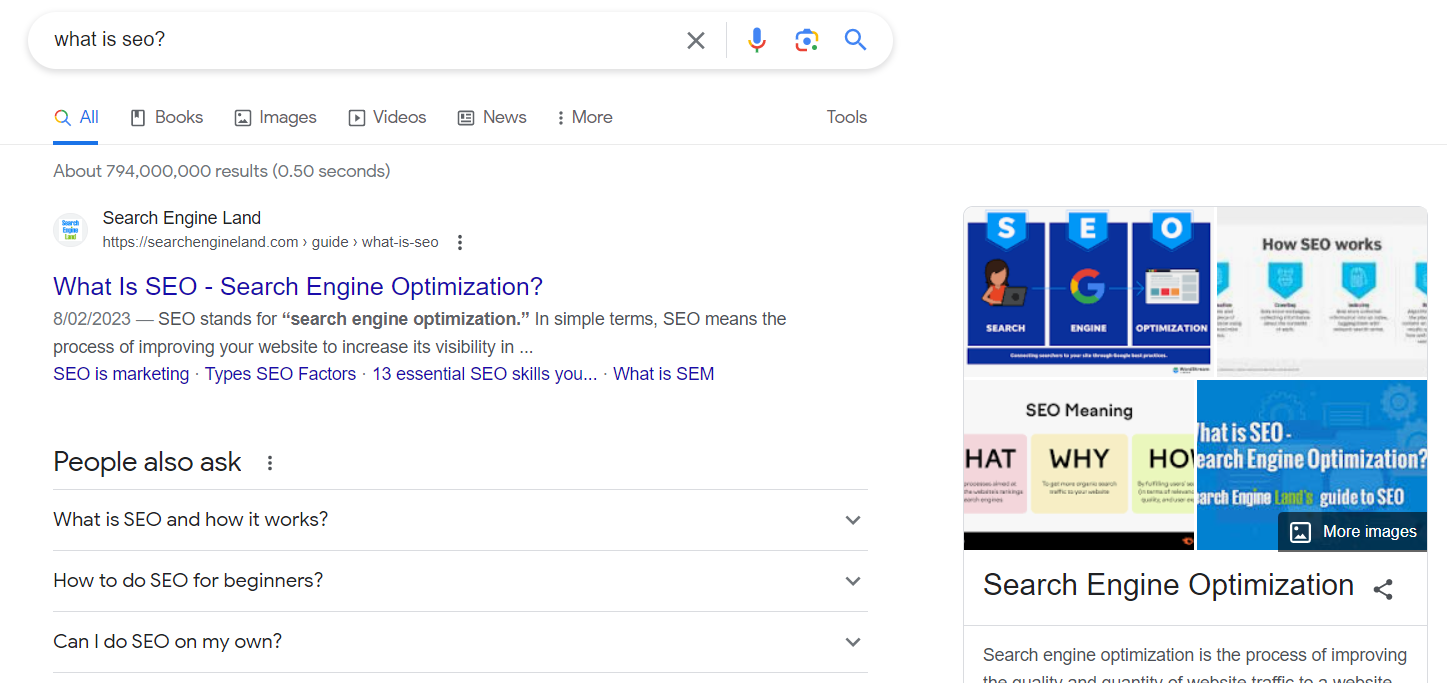Image resolution: width=1447 pixels, height=683 pixels.
Task: Open the 'SEO Meaning' image thumbnail
Action: [x=1079, y=464]
